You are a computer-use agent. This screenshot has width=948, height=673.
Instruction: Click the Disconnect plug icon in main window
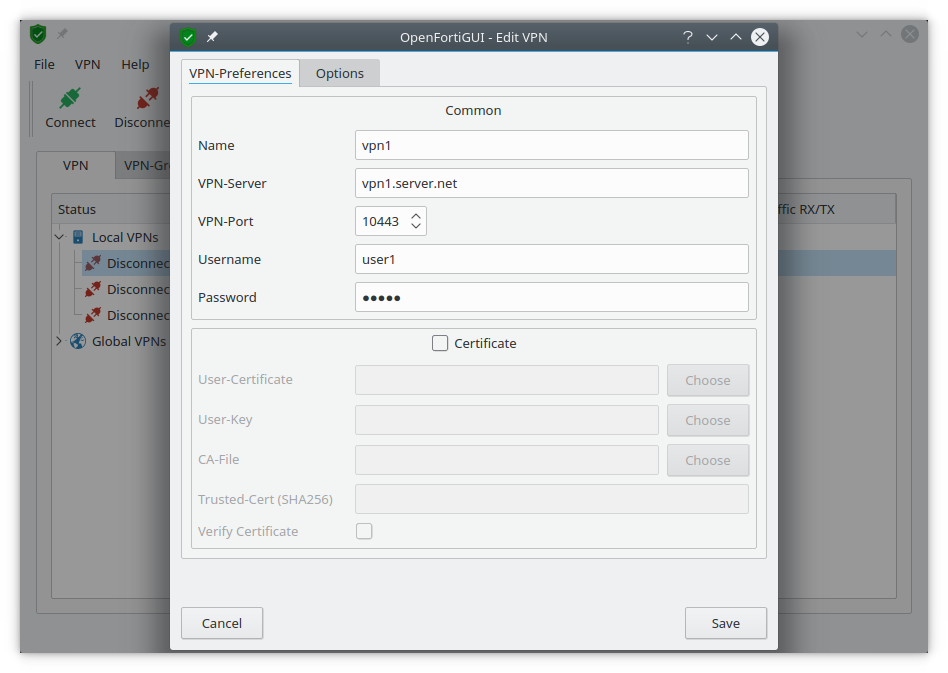click(148, 99)
